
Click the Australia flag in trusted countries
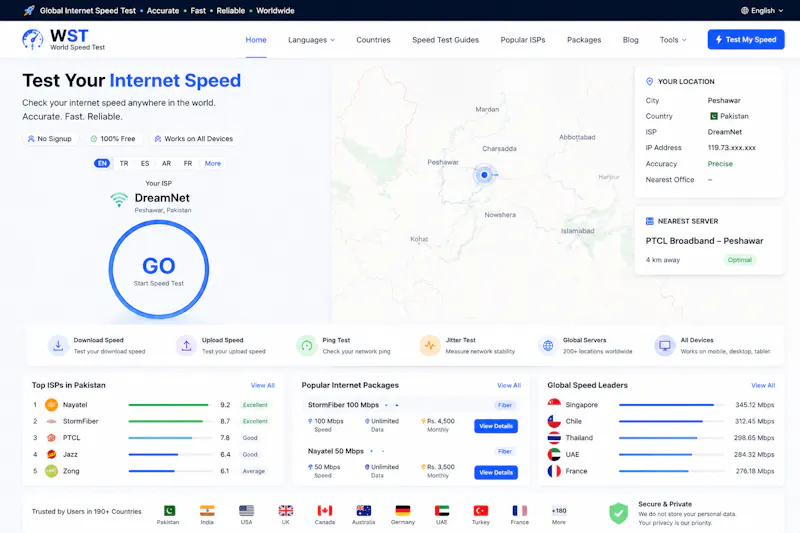click(363, 511)
